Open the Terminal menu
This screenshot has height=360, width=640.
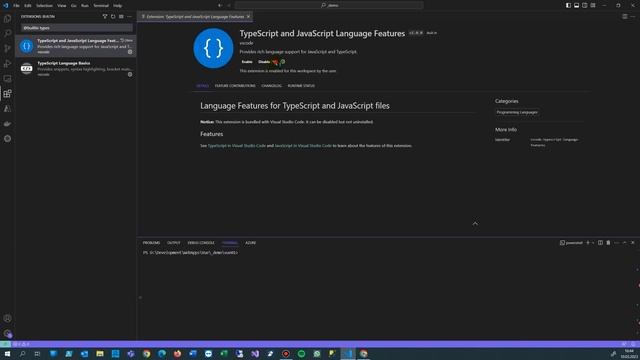tap(101, 6)
